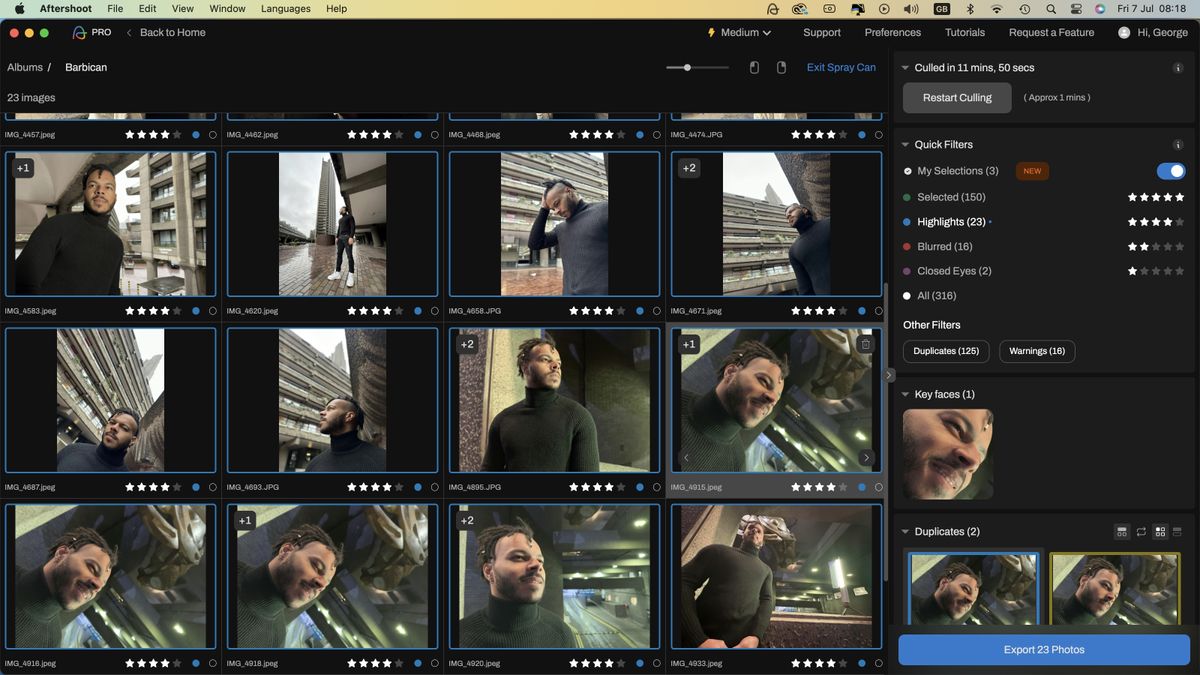Open the Medium culling speed dropdown
This screenshot has width=1200, height=675.
[738, 32]
